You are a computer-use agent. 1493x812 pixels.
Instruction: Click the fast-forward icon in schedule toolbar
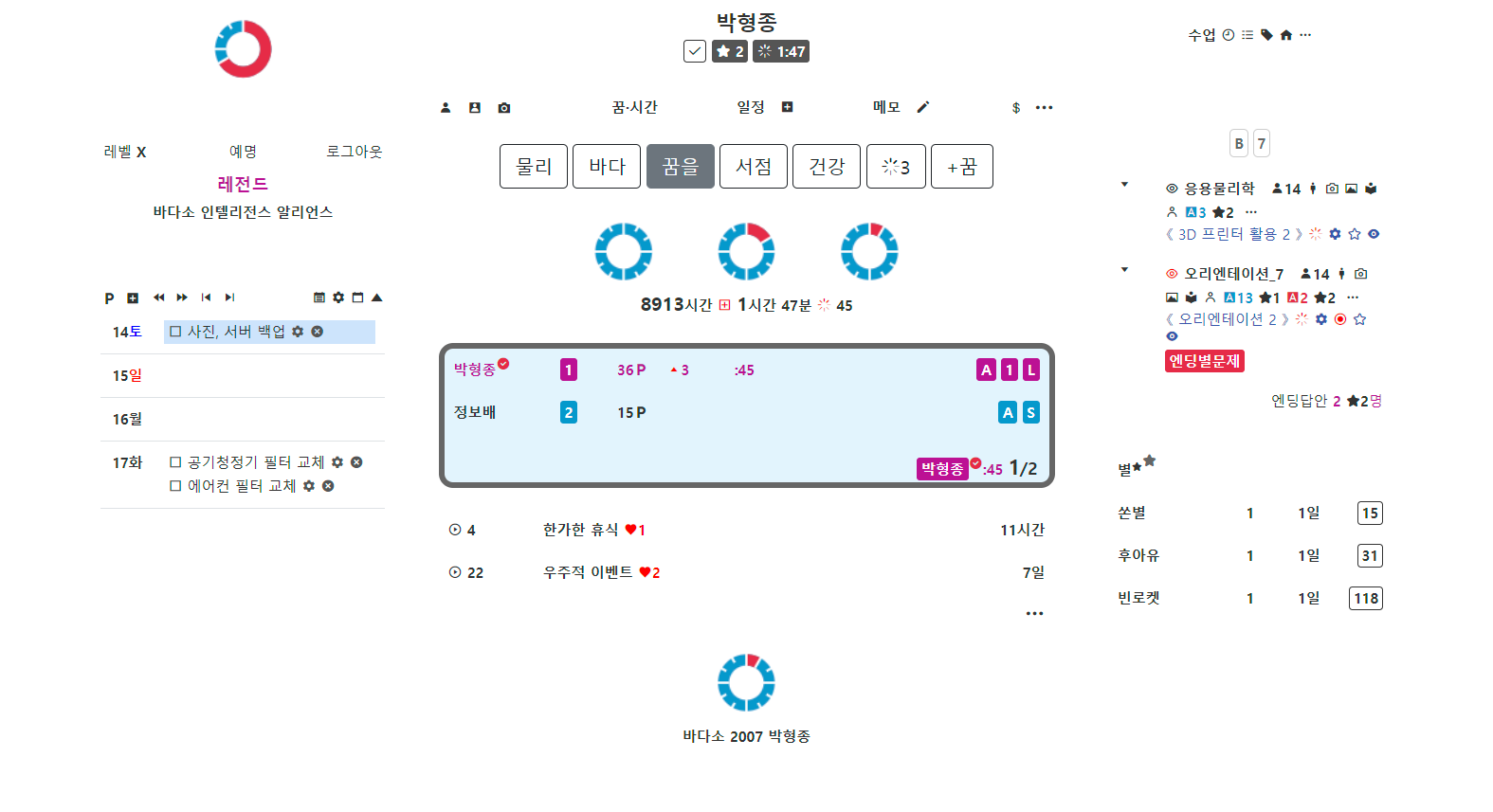pyautogui.click(x=182, y=298)
